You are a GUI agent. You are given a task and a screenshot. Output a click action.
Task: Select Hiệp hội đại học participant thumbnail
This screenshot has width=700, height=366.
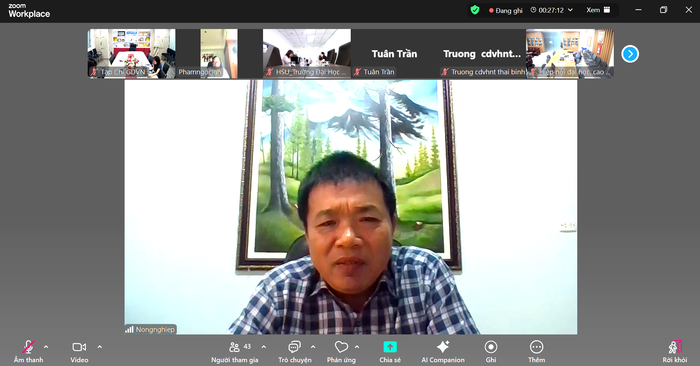point(570,54)
